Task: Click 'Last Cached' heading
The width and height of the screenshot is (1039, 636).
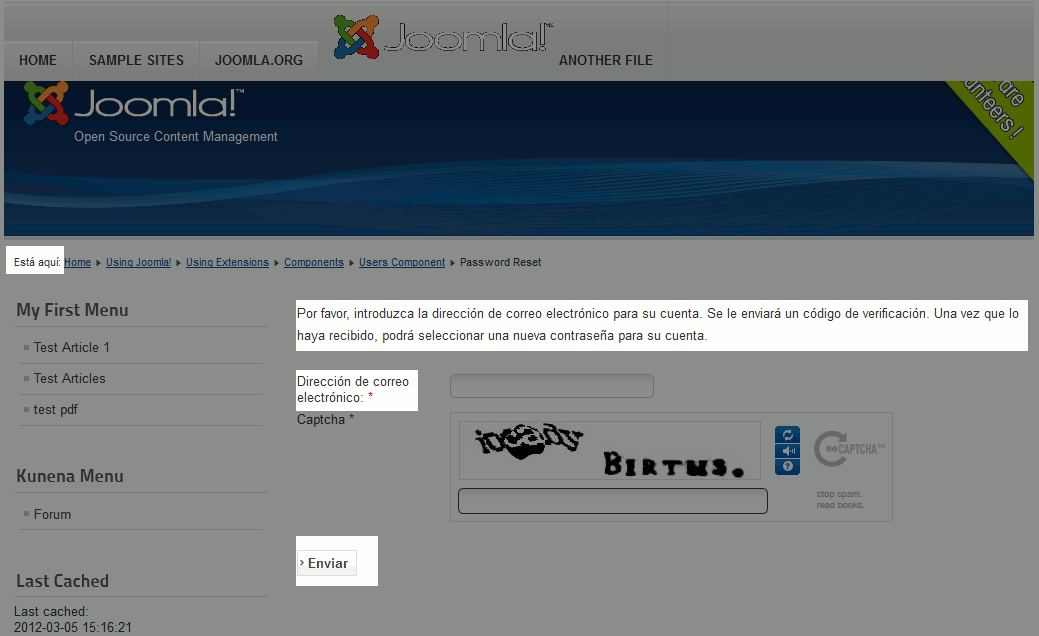Action: coord(62,581)
